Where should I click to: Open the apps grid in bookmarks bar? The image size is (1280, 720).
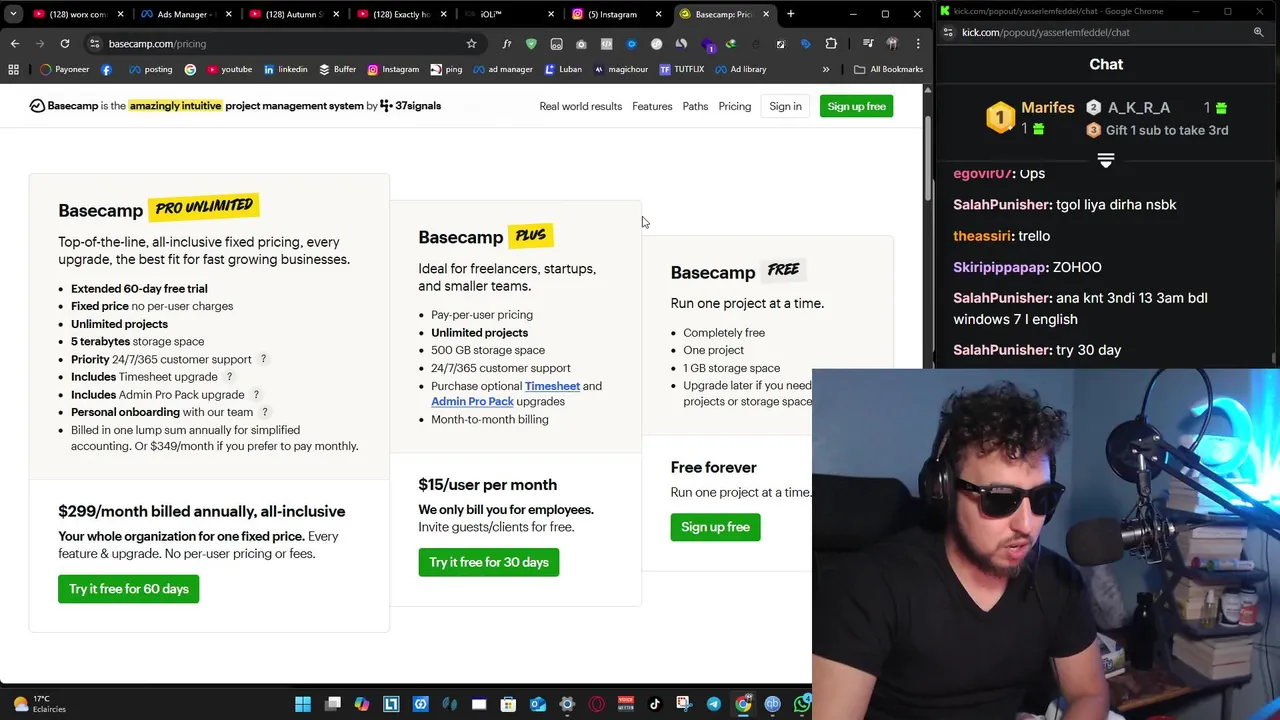coord(13,69)
